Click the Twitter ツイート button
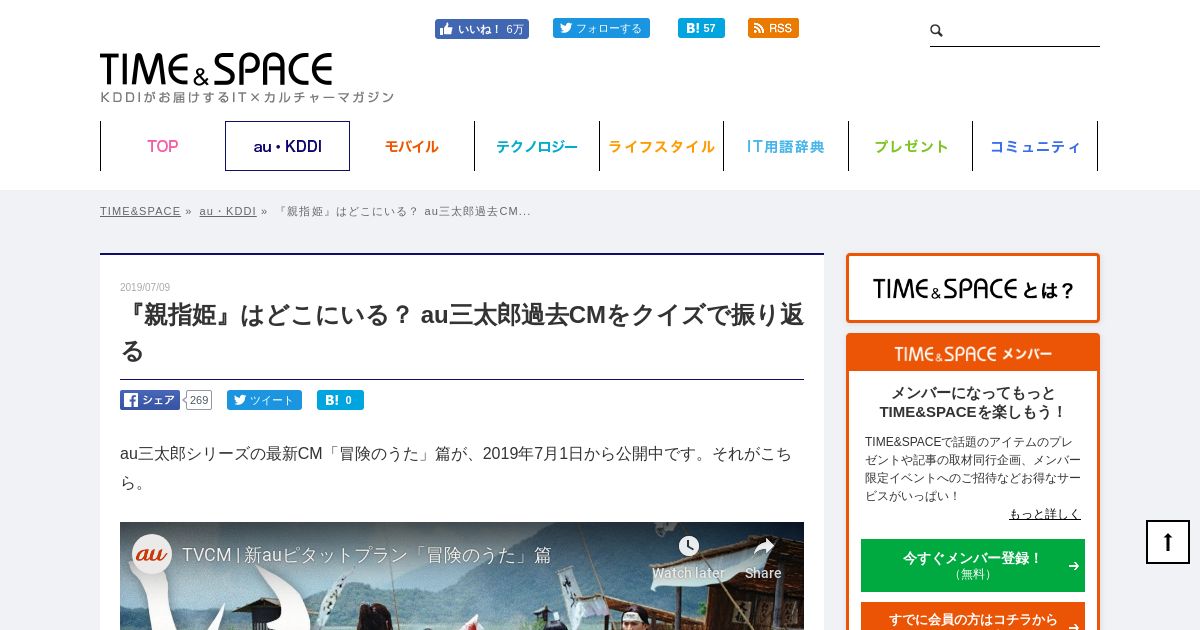This screenshot has height=630, width=1200. pos(264,400)
